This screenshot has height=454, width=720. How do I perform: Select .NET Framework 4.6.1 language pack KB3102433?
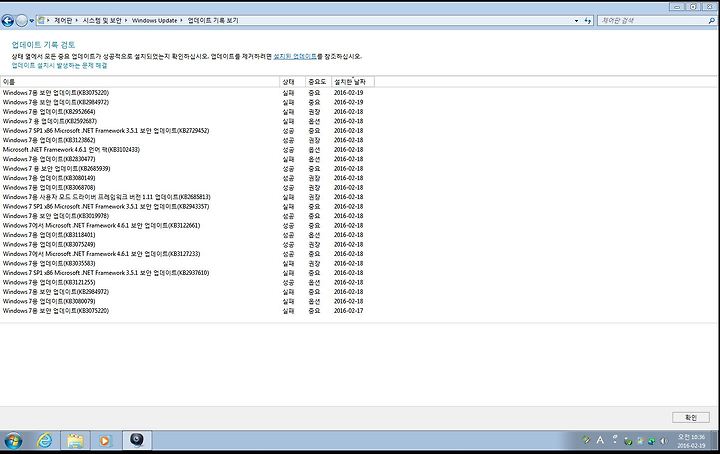[x=187, y=150]
